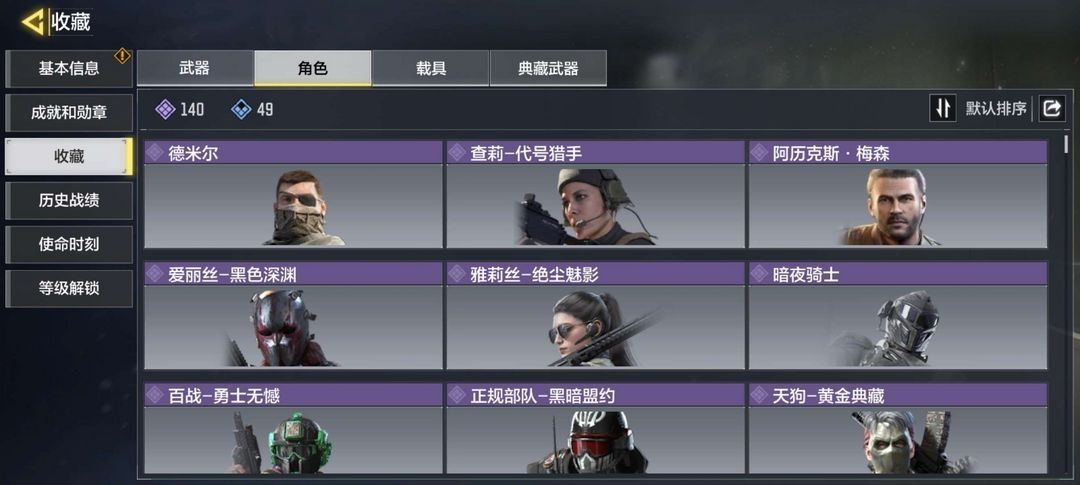The width and height of the screenshot is (1080, 485).
Task: Click the 使命时刻 sidebar button
Action: (x=69, y=244)
